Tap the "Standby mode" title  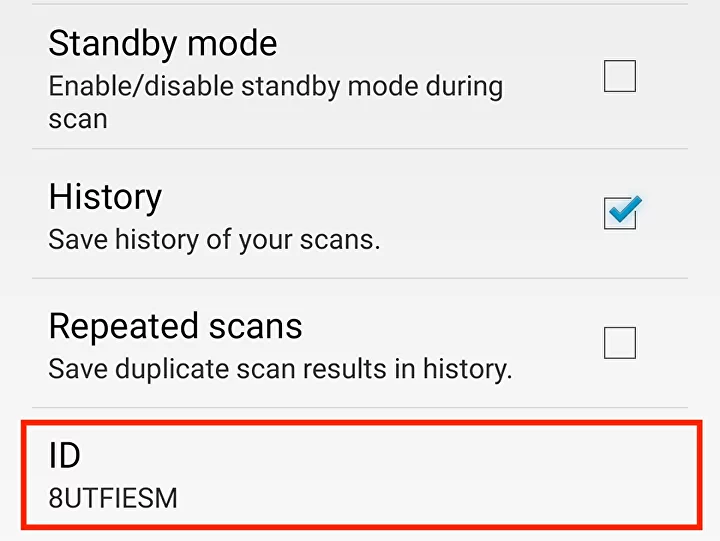(163, 44)
